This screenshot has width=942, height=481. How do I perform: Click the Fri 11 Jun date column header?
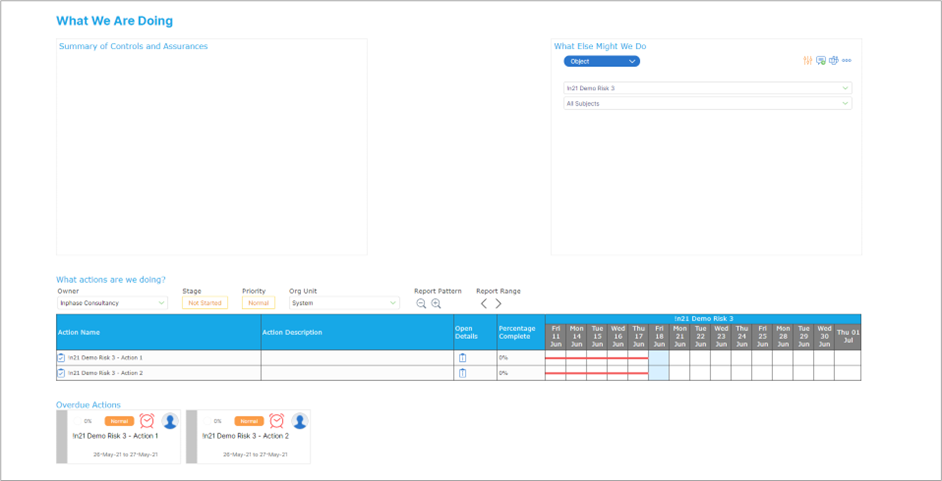[556, 336]
